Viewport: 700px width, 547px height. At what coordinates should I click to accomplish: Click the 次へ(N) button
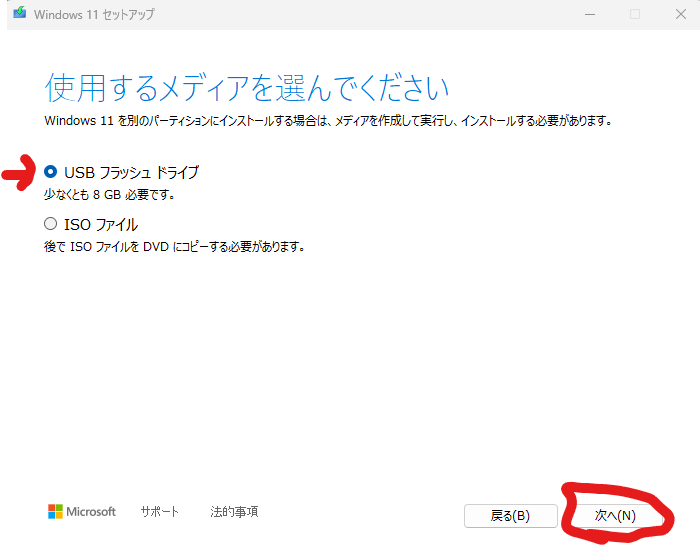(x=615, y=516)
